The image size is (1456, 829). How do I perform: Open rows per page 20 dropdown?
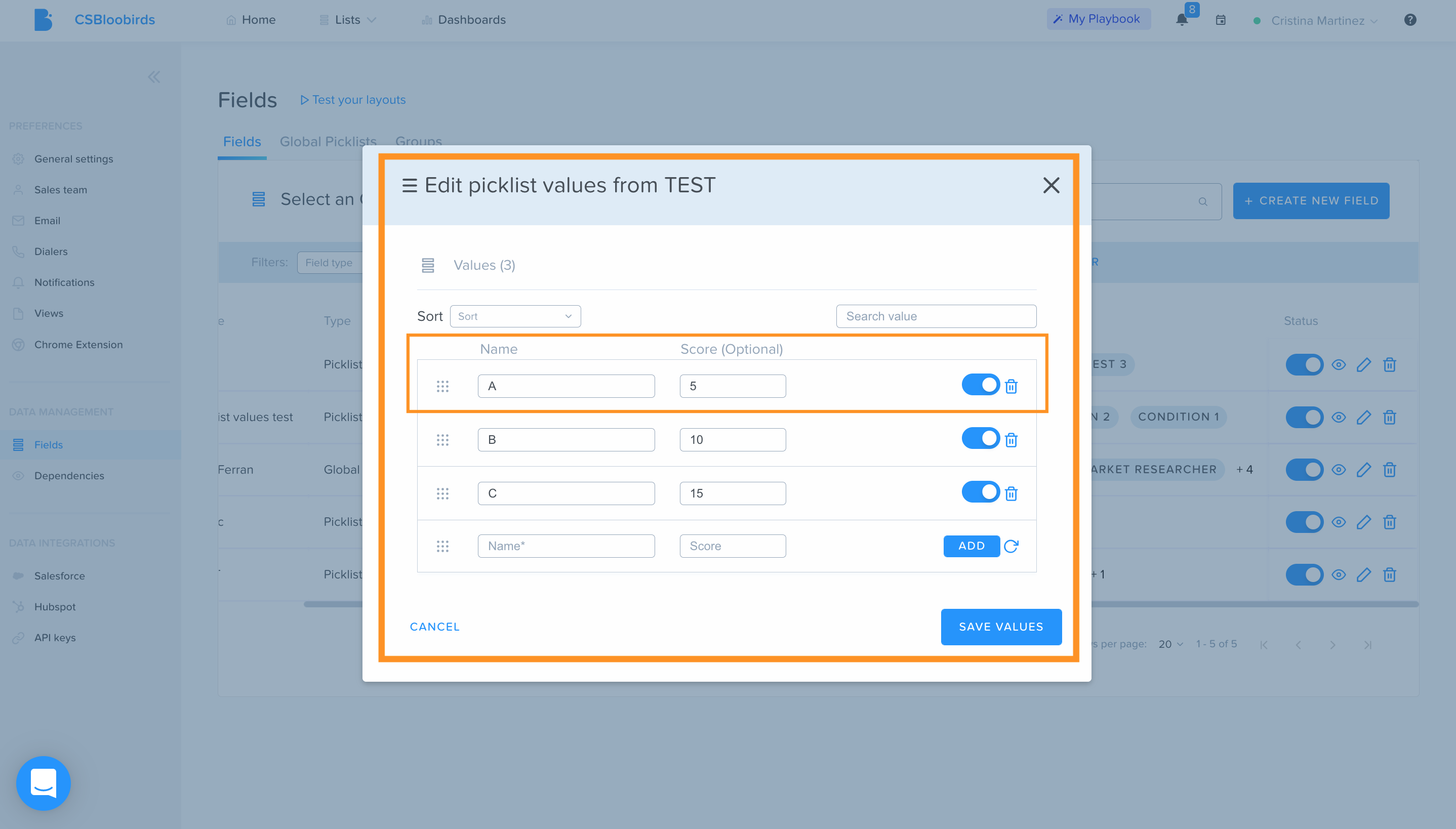tap(1170, 645)
